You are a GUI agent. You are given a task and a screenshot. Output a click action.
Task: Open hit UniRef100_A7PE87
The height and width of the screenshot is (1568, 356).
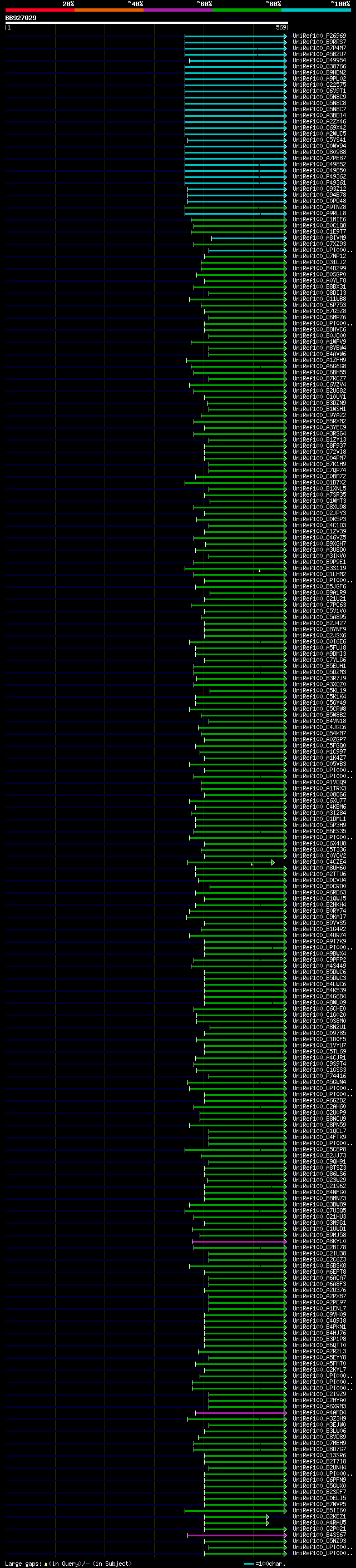[x=319, y=159]
